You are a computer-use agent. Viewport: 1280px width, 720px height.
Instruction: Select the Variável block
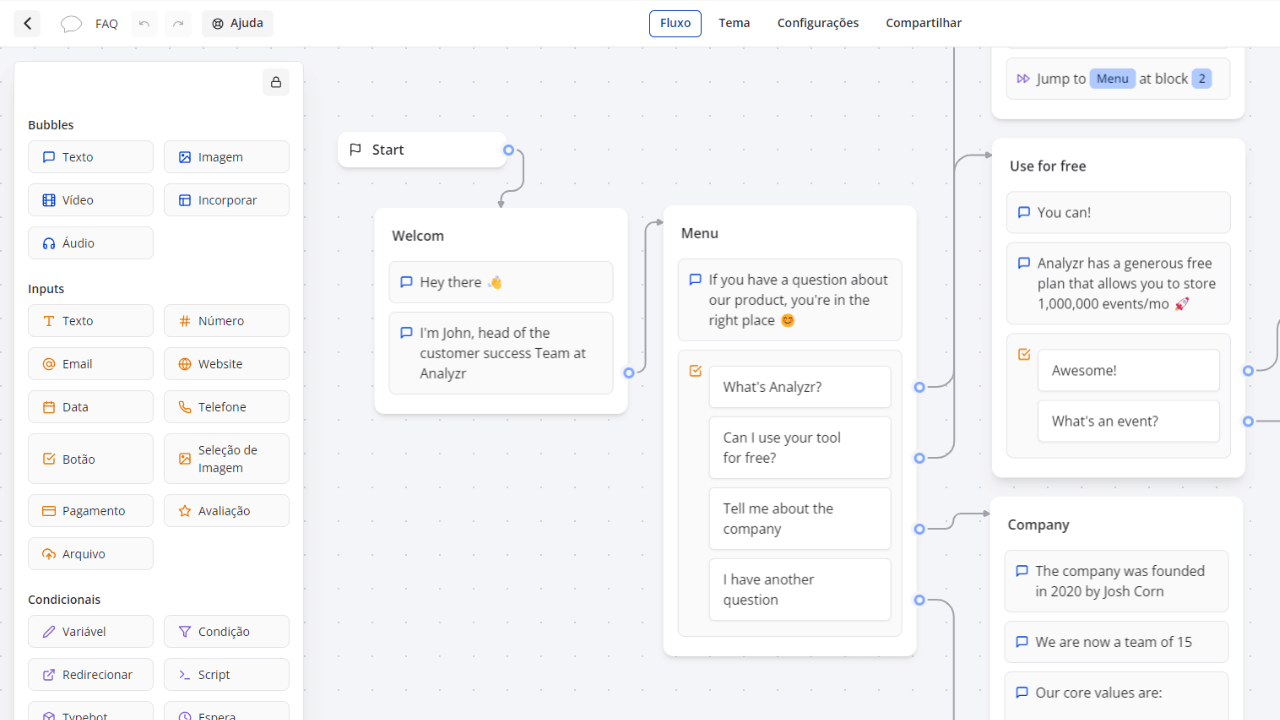coord(91,632)
